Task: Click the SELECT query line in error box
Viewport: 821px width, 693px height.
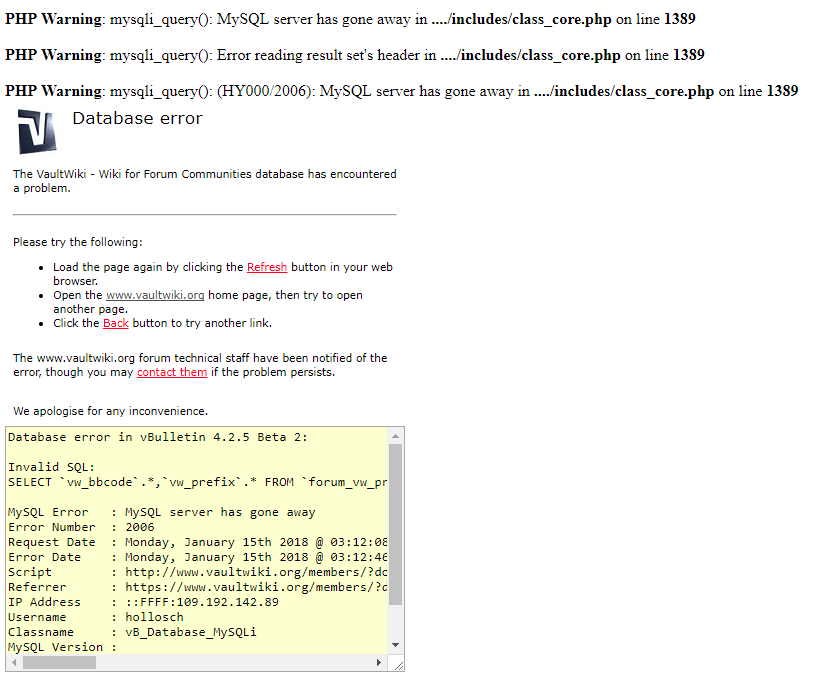Action: click(x=197, y=483)
